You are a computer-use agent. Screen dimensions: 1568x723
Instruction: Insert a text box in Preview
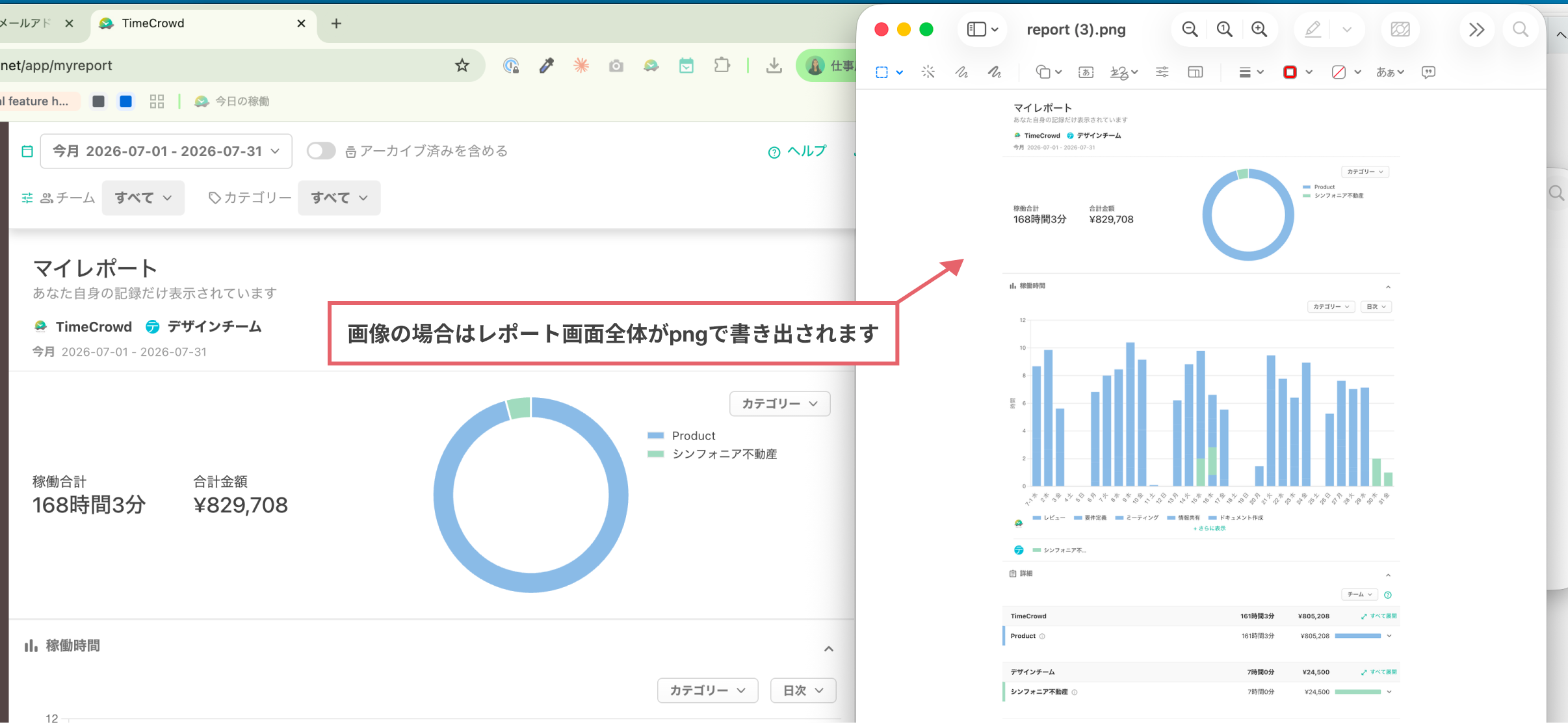point(1086,72)
